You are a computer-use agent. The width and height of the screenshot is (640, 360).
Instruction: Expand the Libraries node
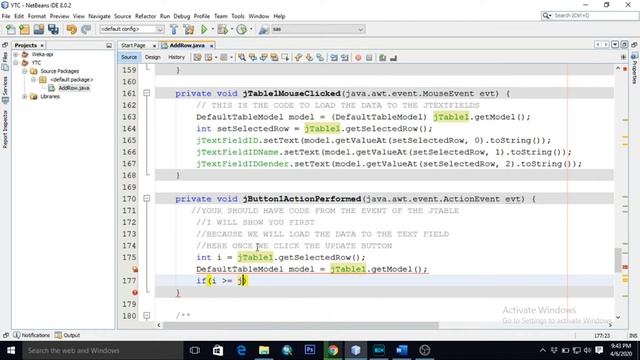pos(24,97)
